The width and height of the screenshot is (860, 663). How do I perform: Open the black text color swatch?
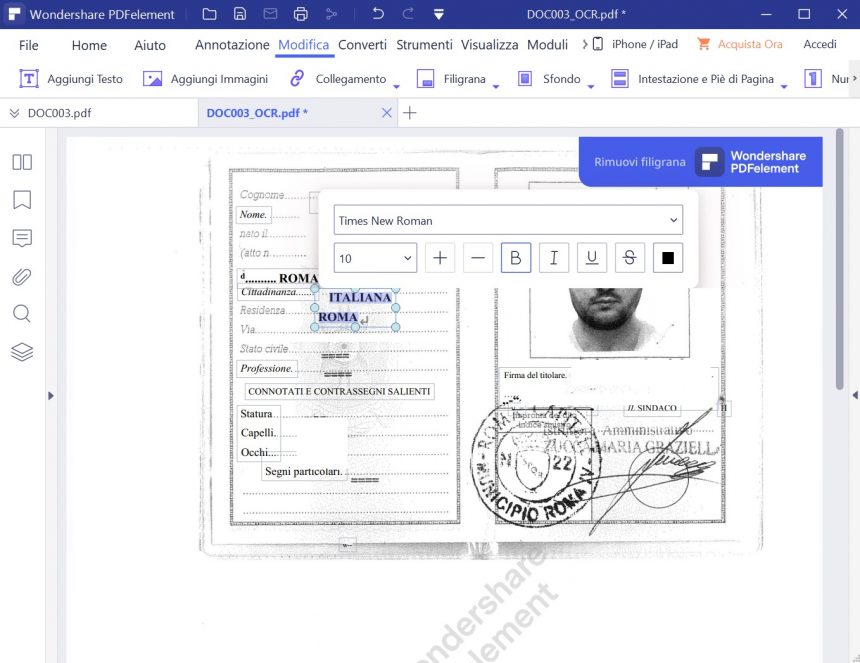pyautogui.click(x=668, y=258)
